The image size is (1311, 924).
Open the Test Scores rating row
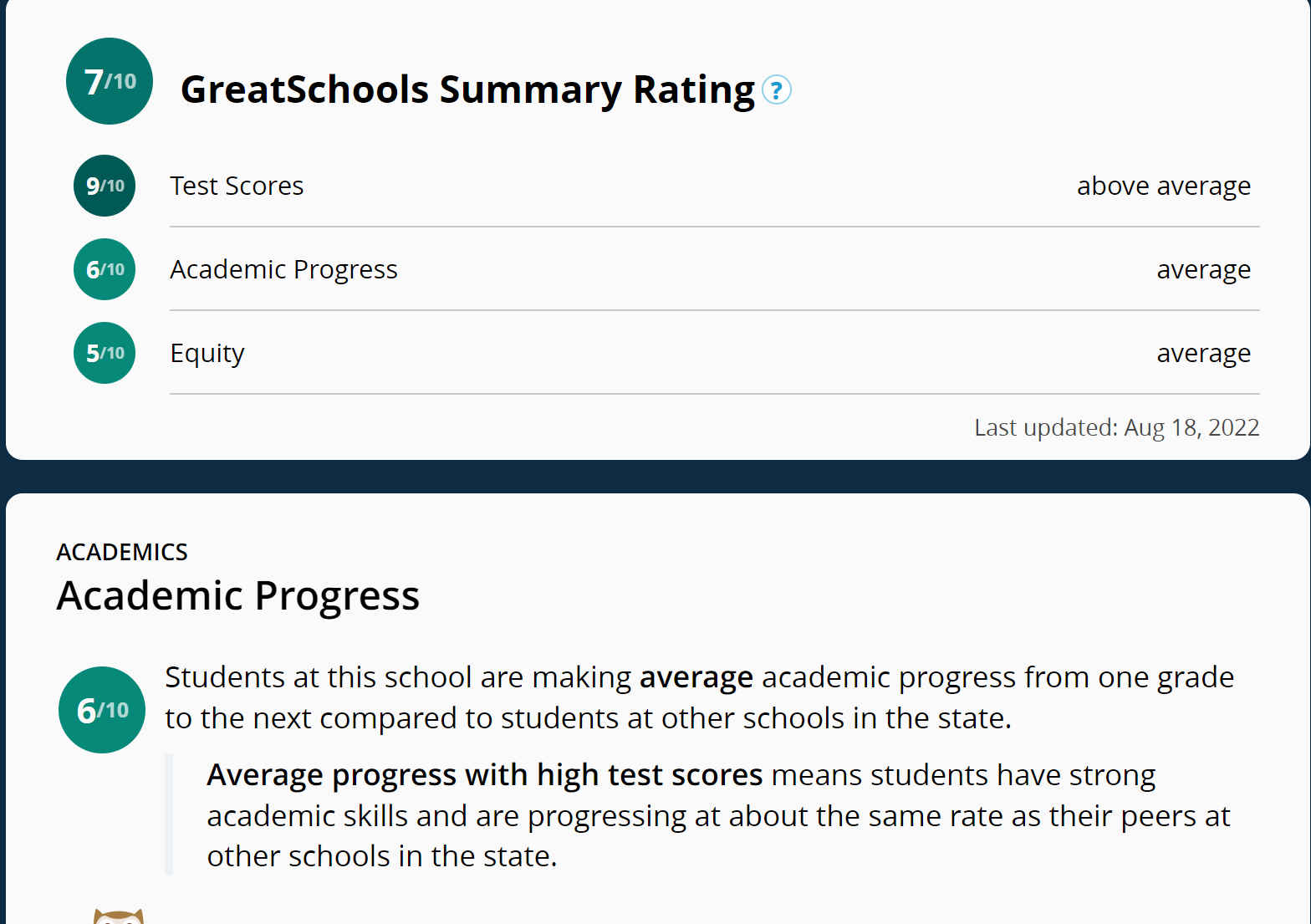[237, 186]
